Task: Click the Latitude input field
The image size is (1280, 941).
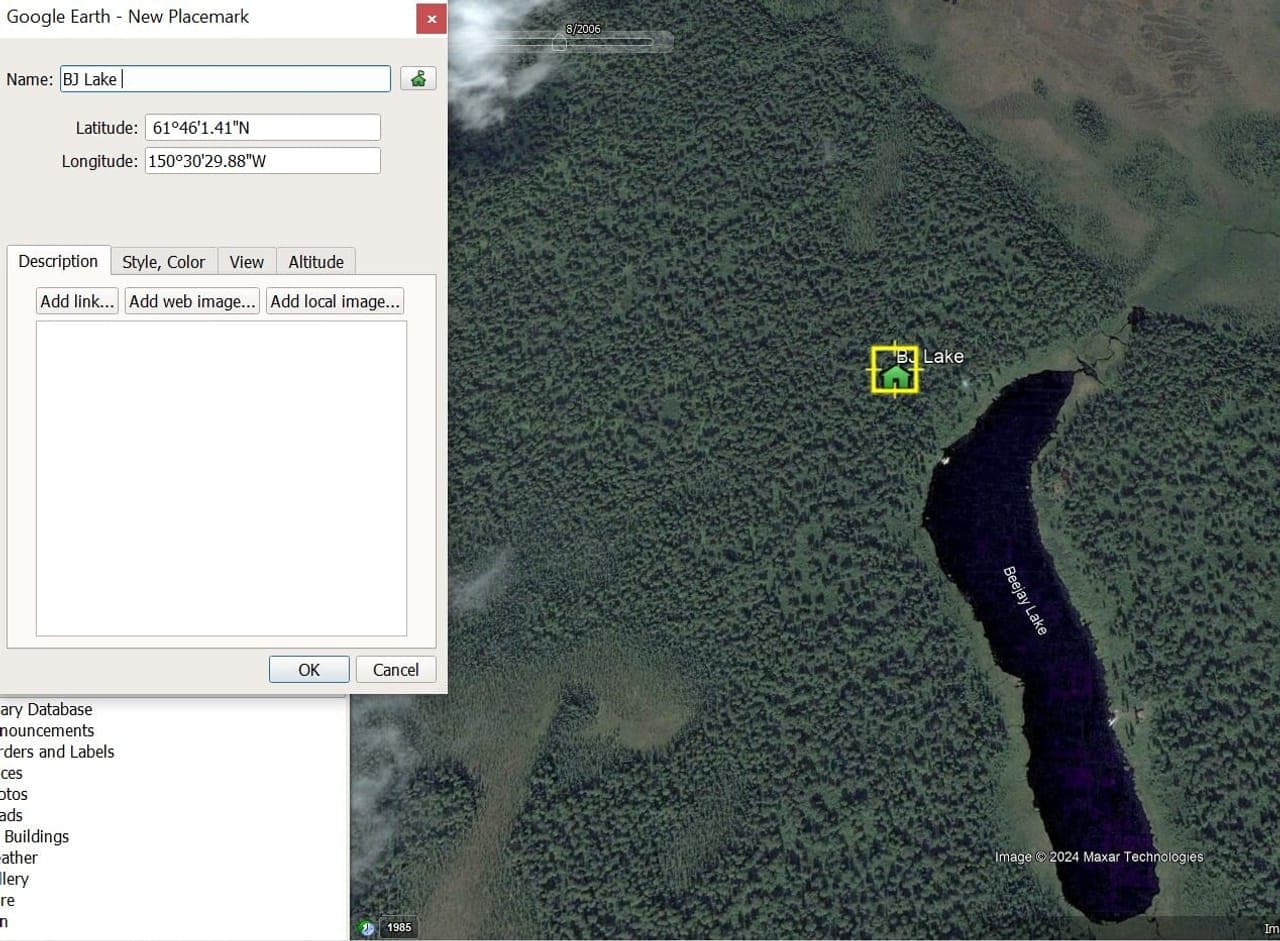Action: 262,128
